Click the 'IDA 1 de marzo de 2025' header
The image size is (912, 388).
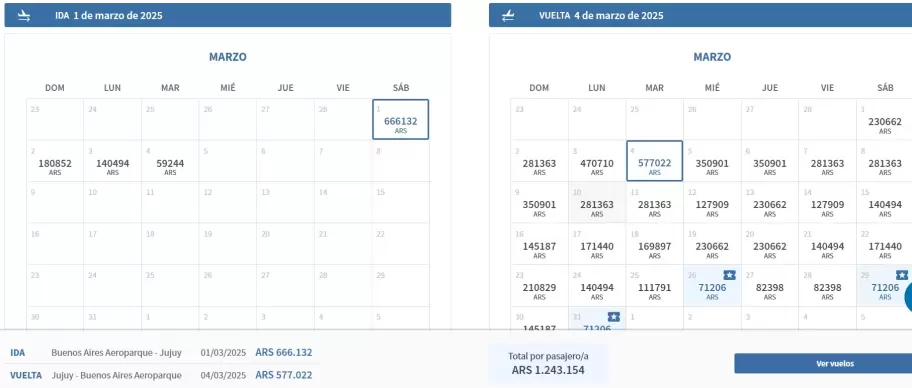pos(227,16)
